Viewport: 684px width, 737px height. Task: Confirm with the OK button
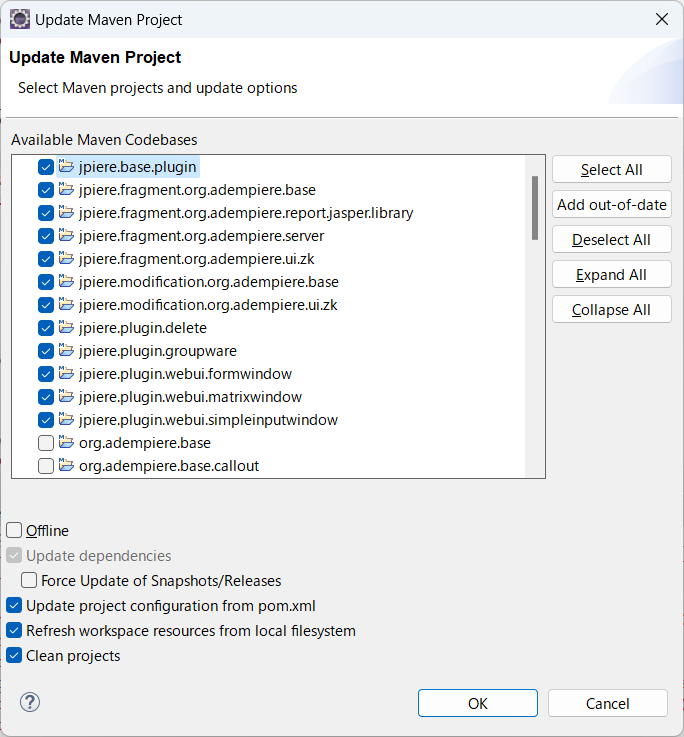click(478, 703)
